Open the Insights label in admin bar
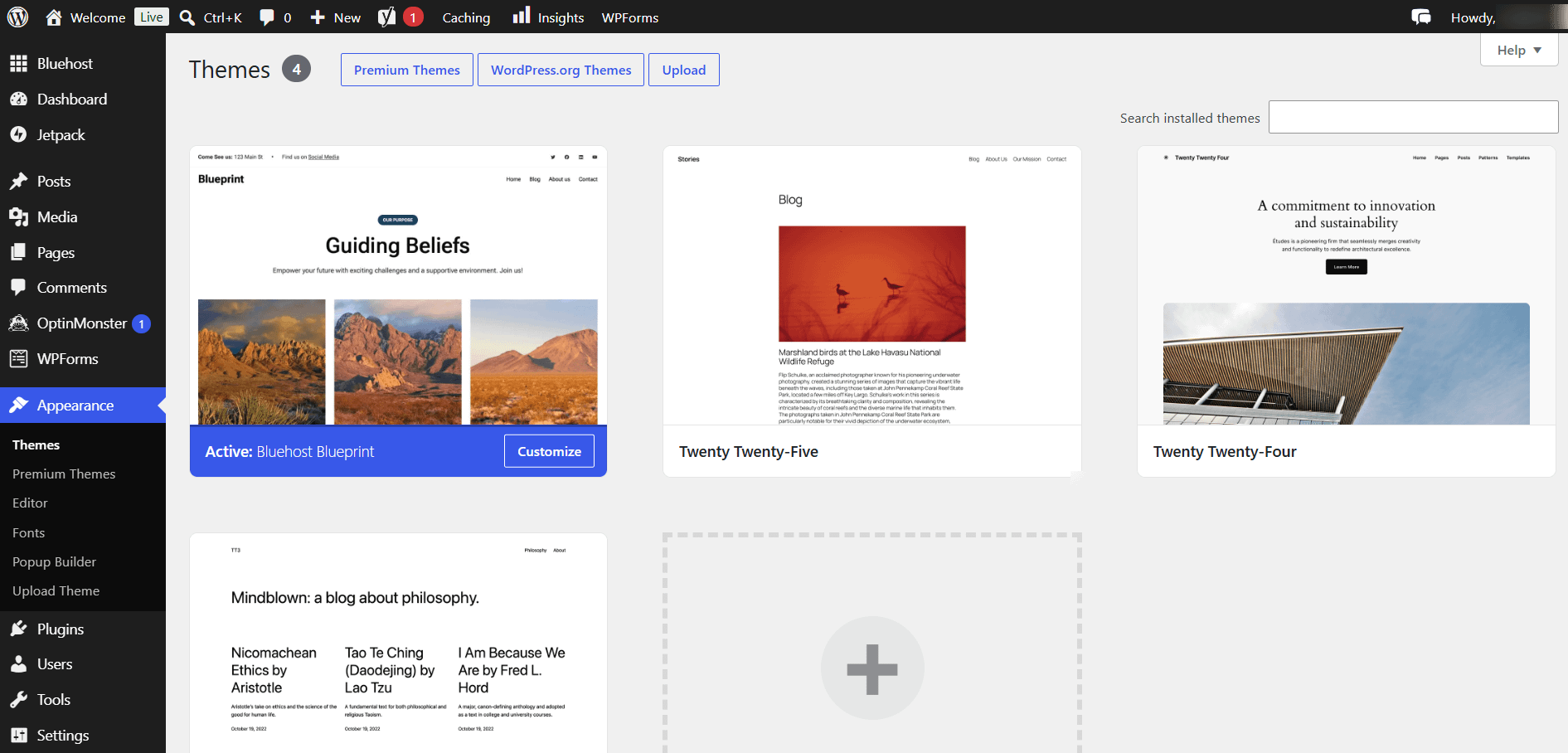 tap(561, 17)
